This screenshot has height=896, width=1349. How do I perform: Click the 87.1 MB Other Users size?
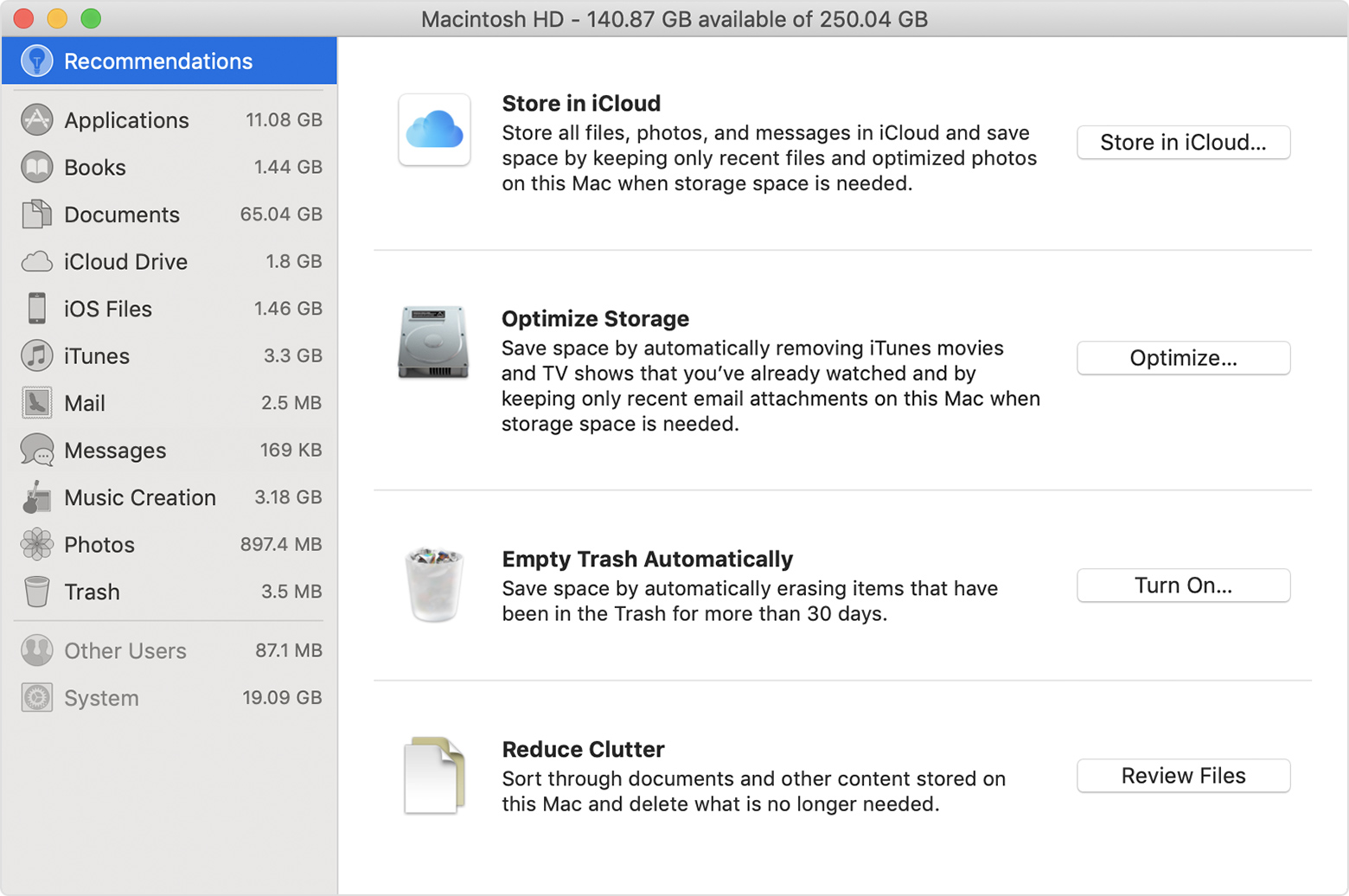pyautogui.click(x=289, y=650)
